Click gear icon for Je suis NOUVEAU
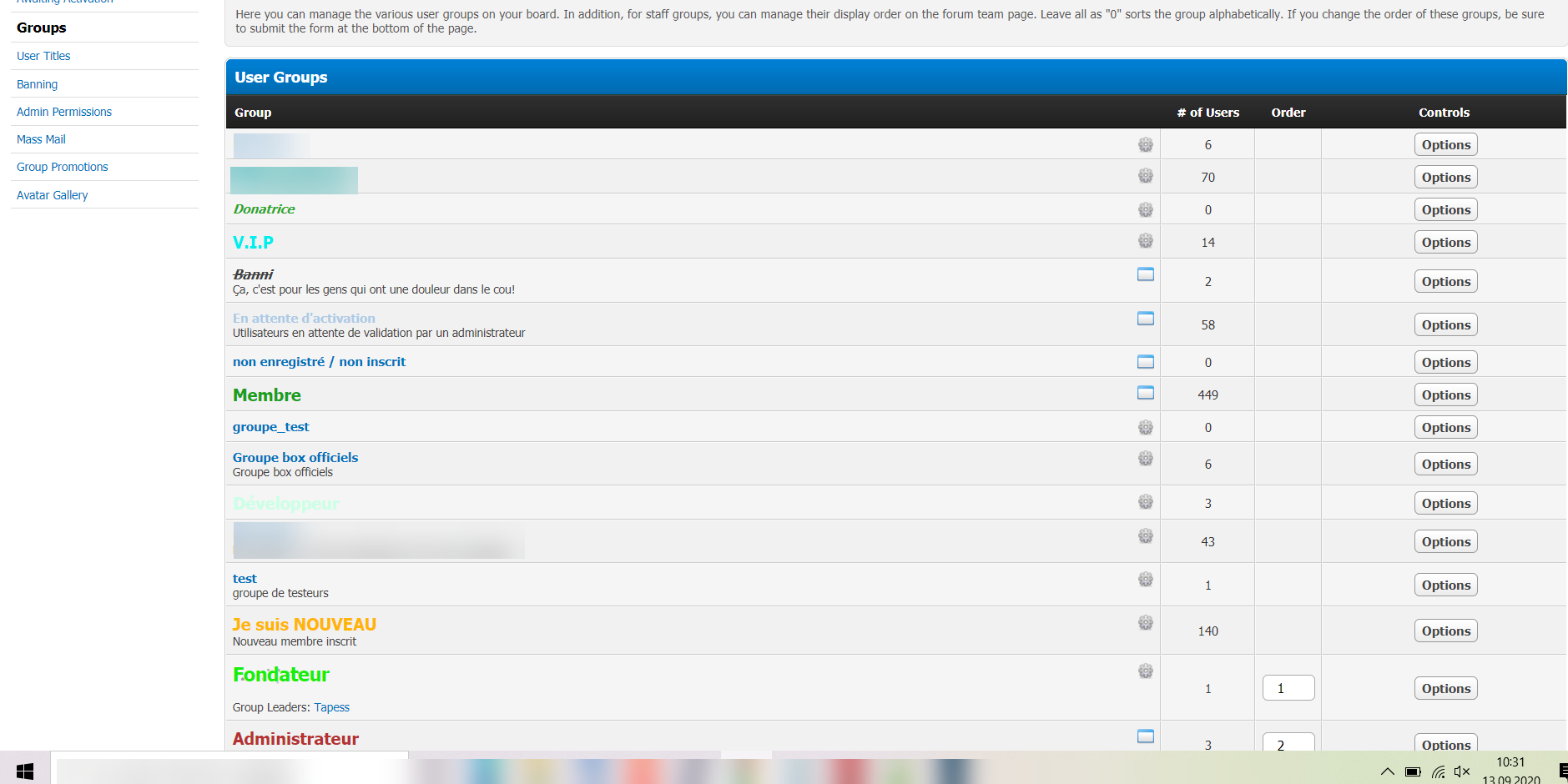The width and height of the screenshot is (1568, 784). (1146, 622)
